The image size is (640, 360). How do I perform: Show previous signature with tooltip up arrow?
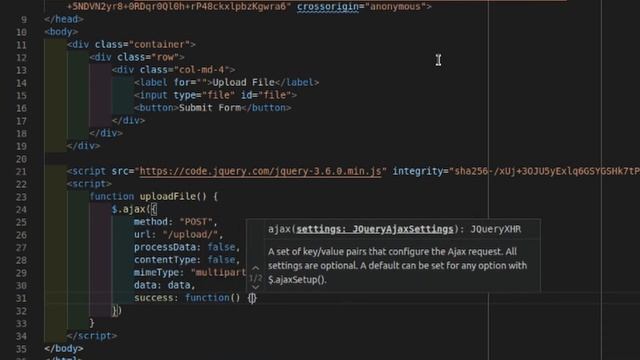pos(256,268)
